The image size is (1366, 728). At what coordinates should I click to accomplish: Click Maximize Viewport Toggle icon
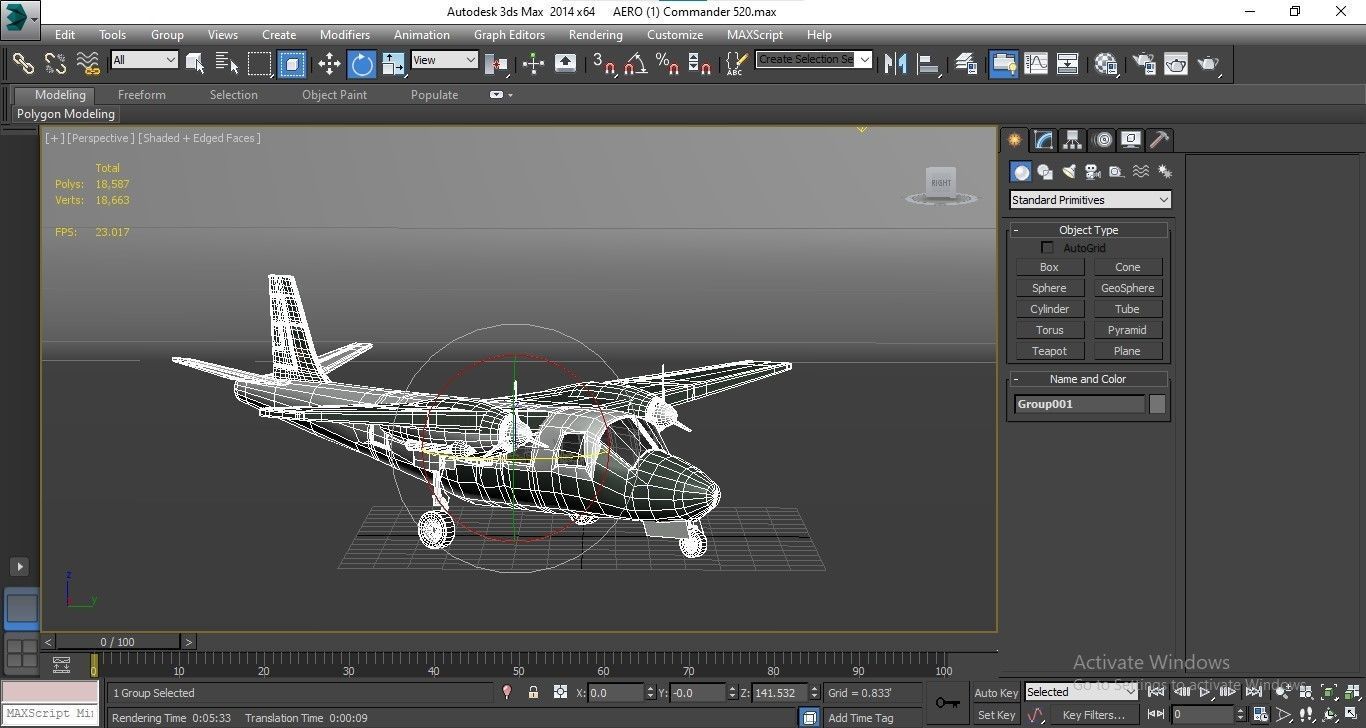click(x=1353, y=715)
